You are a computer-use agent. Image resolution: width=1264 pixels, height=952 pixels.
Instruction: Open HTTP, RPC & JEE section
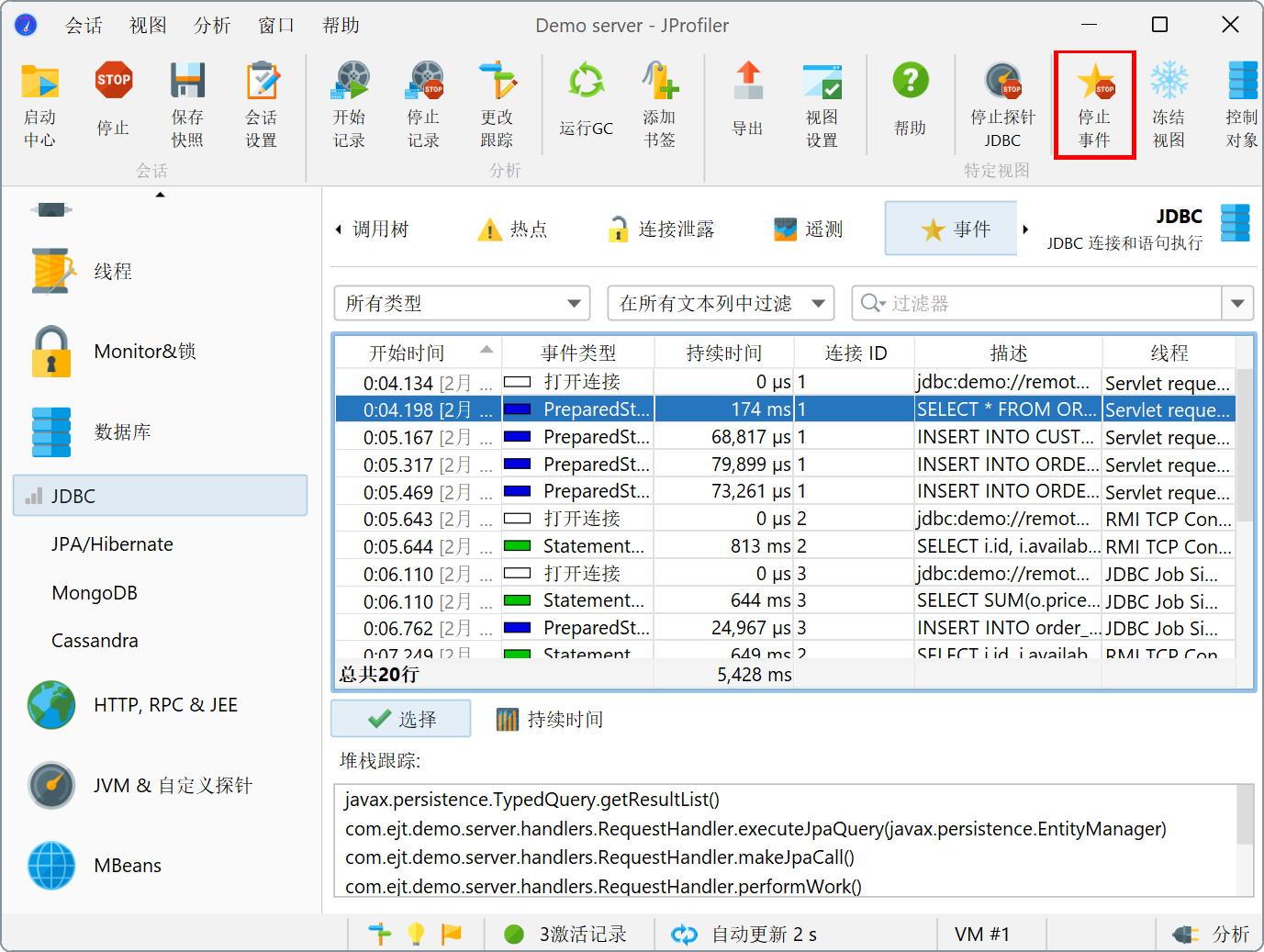(134, 705)
